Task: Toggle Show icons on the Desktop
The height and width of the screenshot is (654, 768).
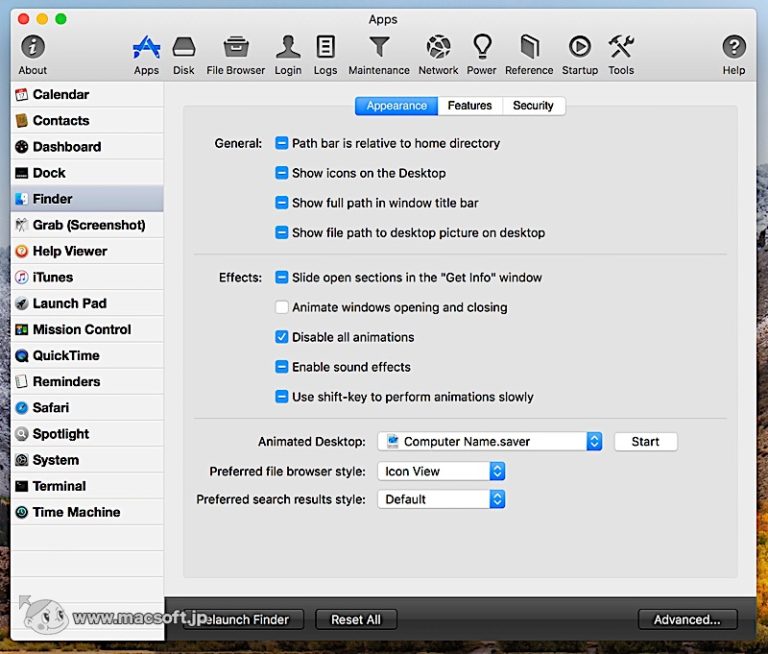Action: pyautogui.click(x=282, y=173)
